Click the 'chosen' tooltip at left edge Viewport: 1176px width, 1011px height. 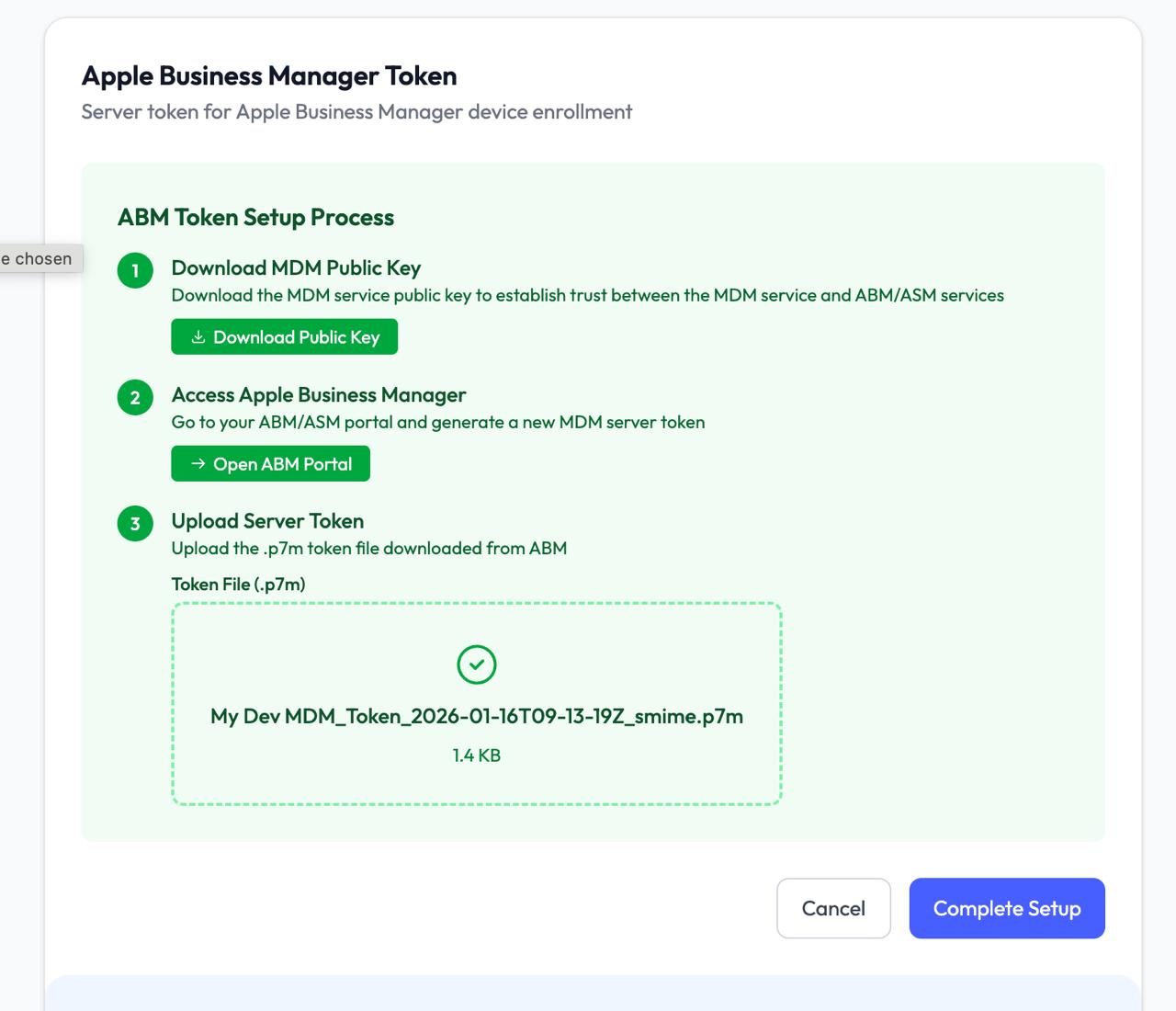(x=40, y=258)
